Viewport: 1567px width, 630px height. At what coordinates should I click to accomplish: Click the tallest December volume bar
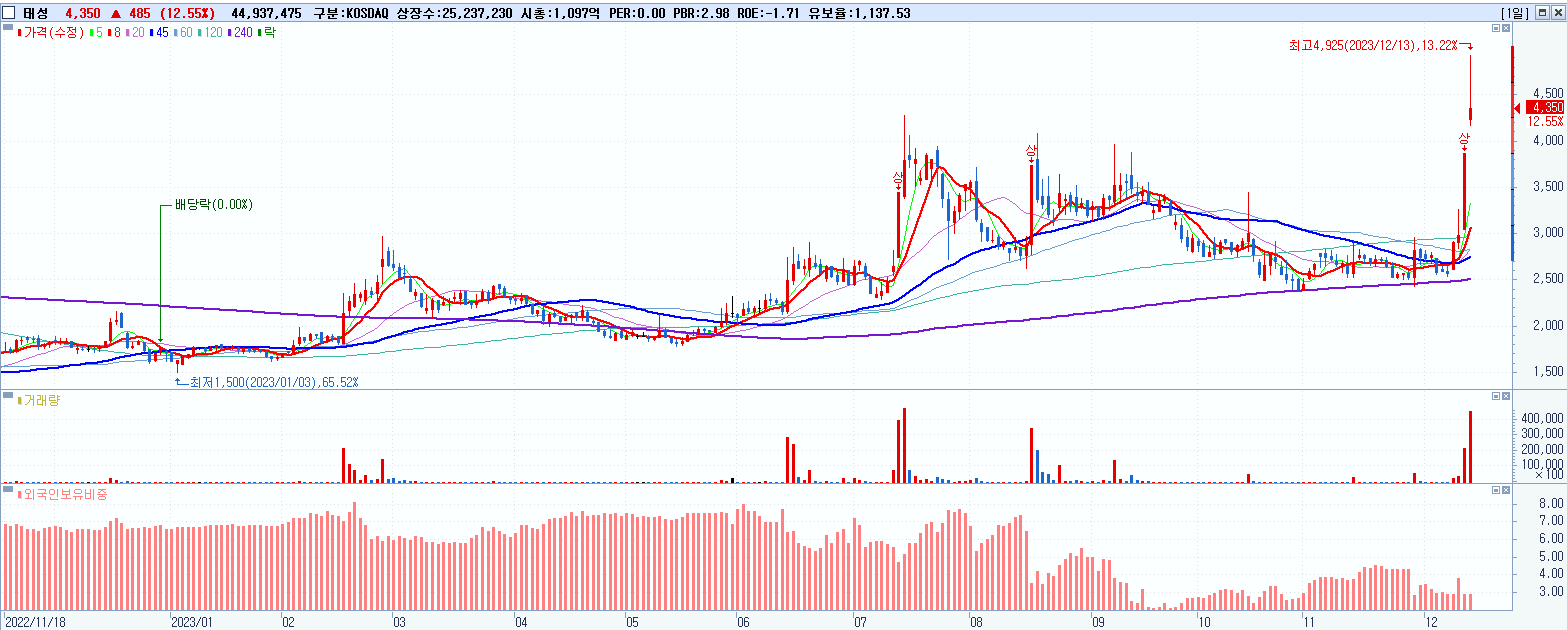pos(1471,447)
